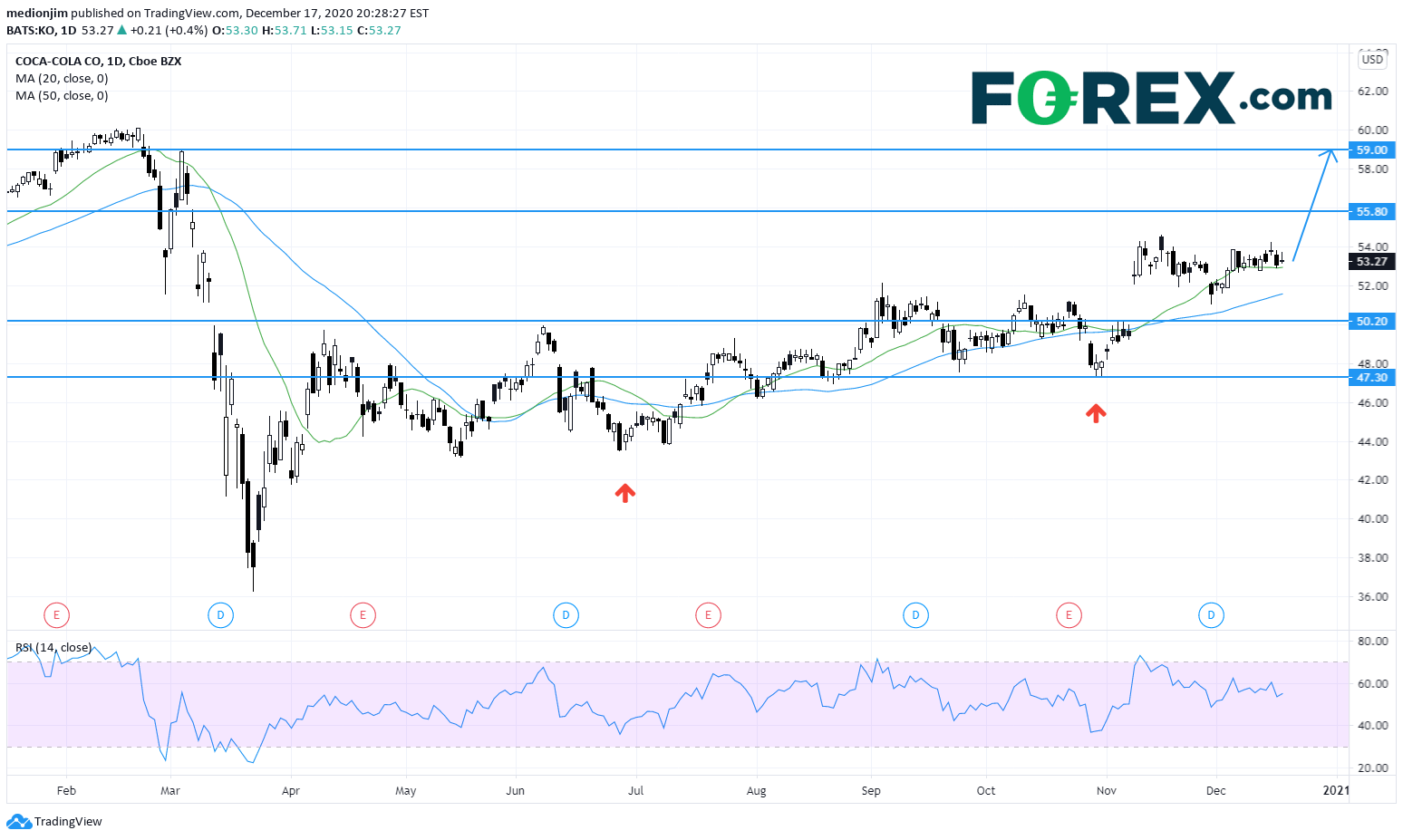Select the dividend marker D near December
Screen dimensions: 1403x840
(x=1211, y=616)
